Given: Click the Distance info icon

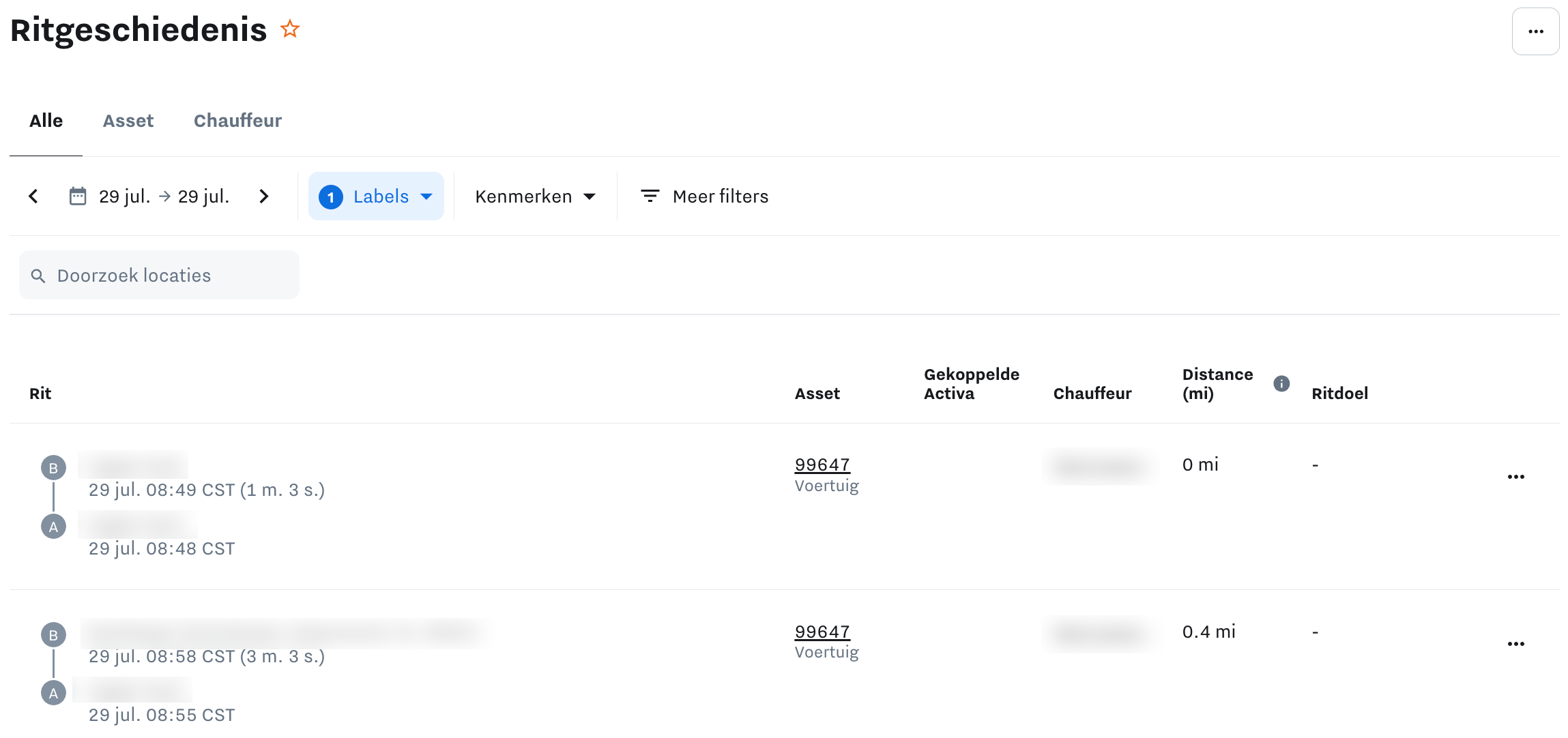Looking at the screenshot, I should [1281, 383].
